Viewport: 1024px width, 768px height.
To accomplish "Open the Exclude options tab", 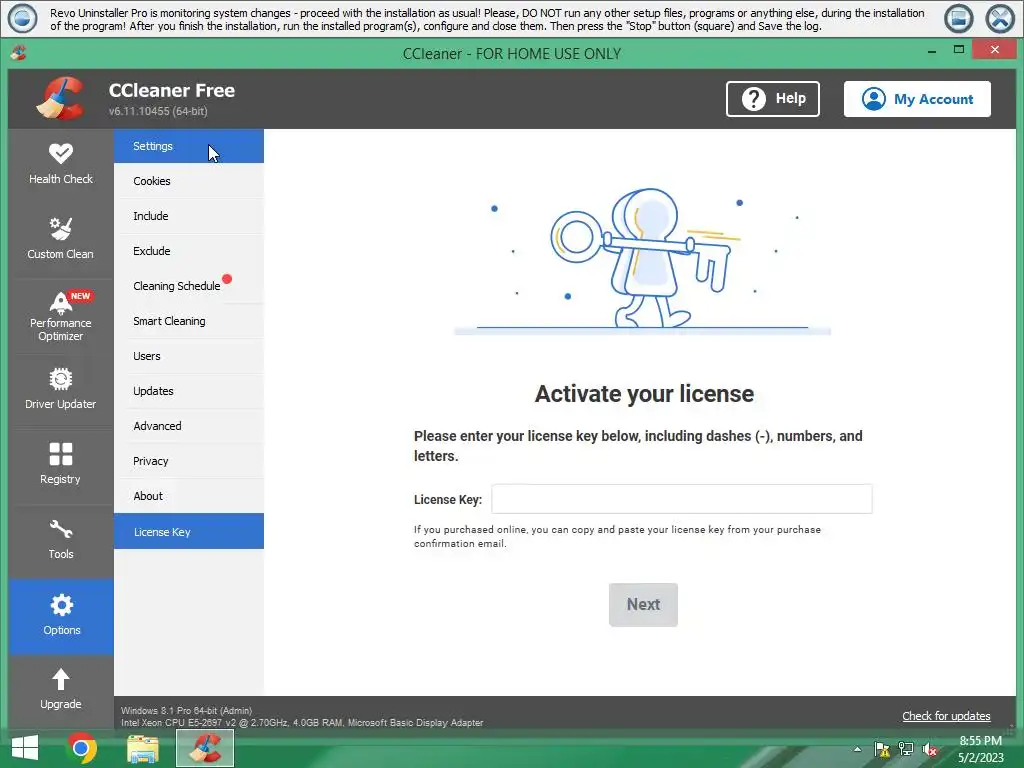I will tap(189, 251).
